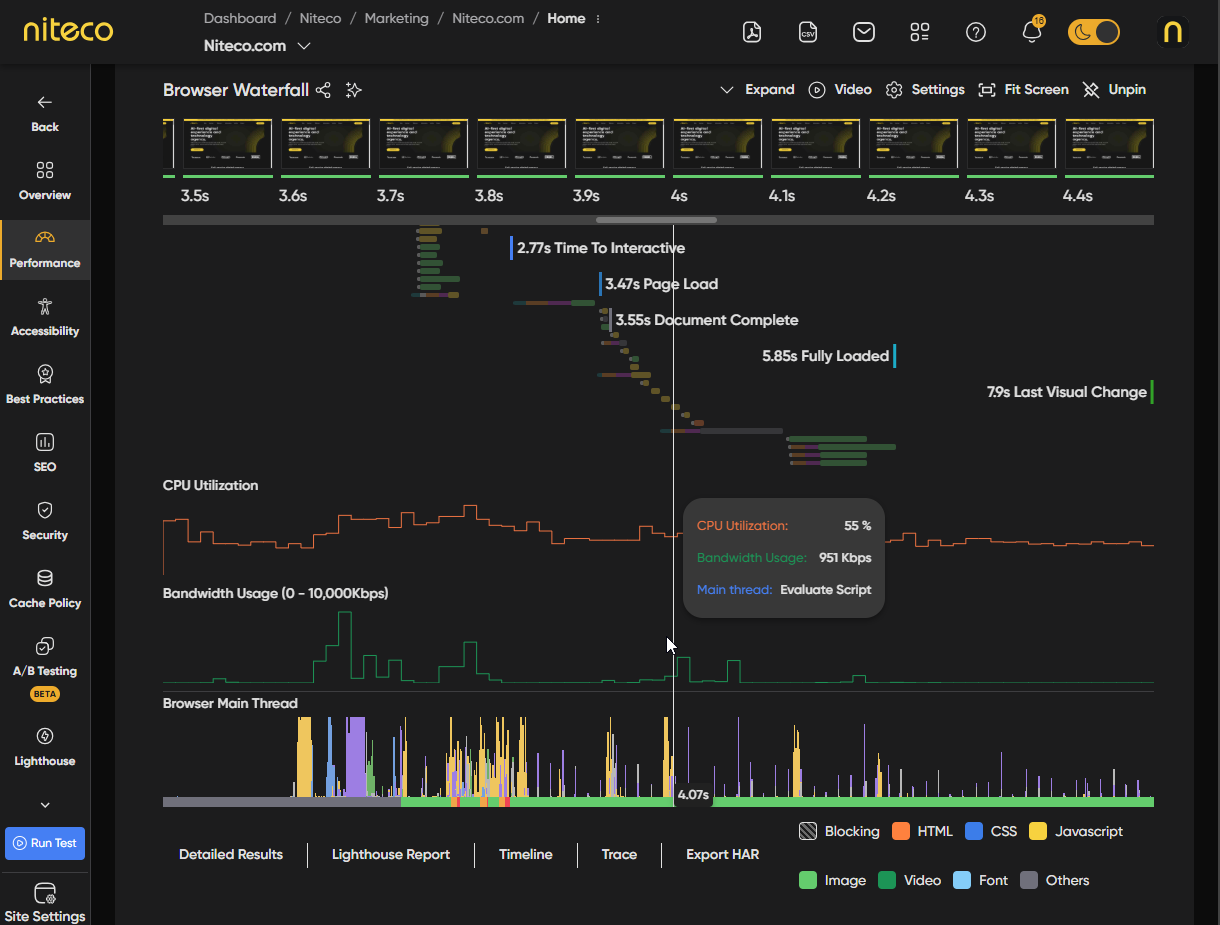Toggle the dark mode switch

tap(1093, 32)
